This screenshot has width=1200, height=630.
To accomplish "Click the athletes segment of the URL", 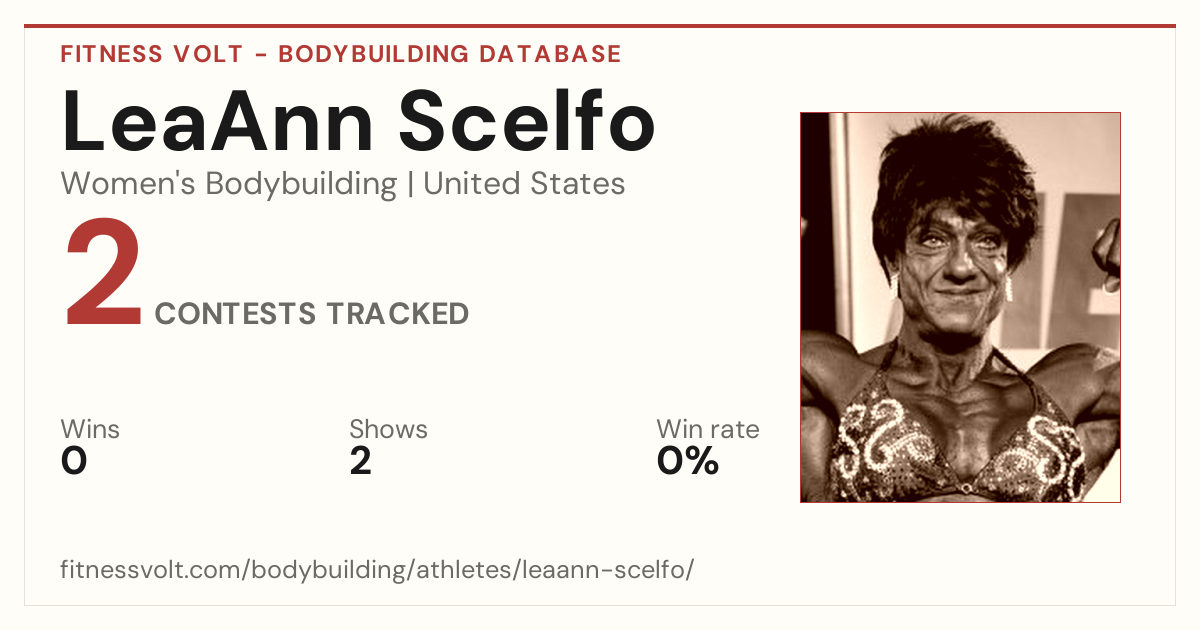I will (475, 570).
